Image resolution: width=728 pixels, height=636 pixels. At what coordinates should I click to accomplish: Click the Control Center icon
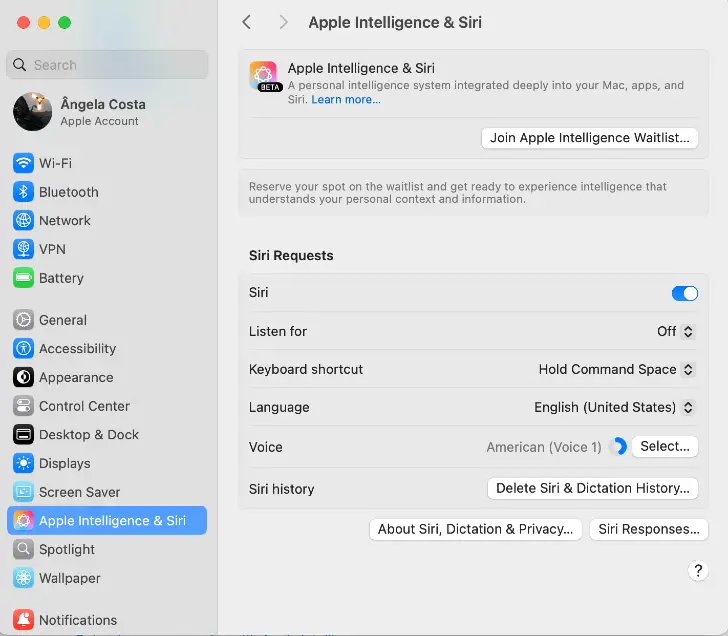23,406
